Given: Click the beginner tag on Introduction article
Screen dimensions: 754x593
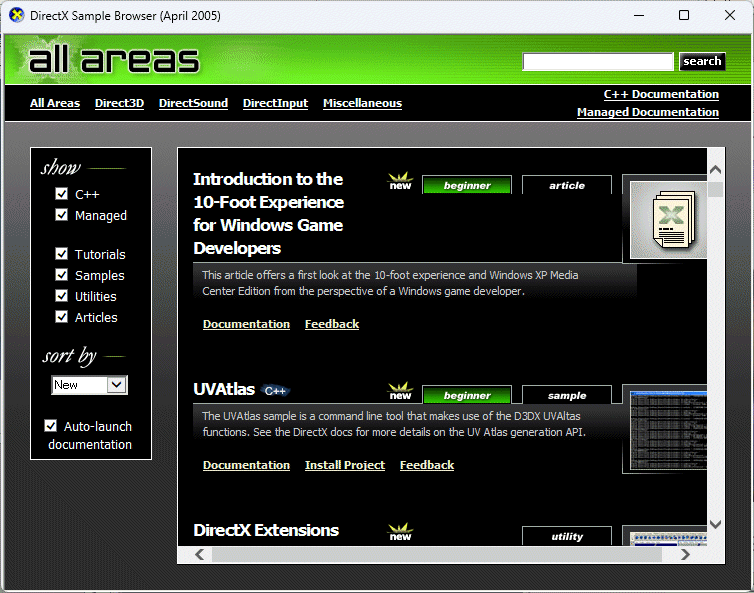Looking at the screenshot, I should [467, 185].
